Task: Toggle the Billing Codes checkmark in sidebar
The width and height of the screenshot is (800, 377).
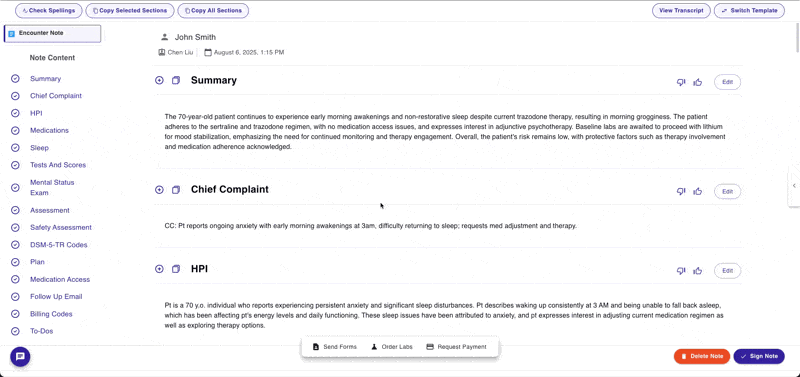Action: (x=15, y=314)
